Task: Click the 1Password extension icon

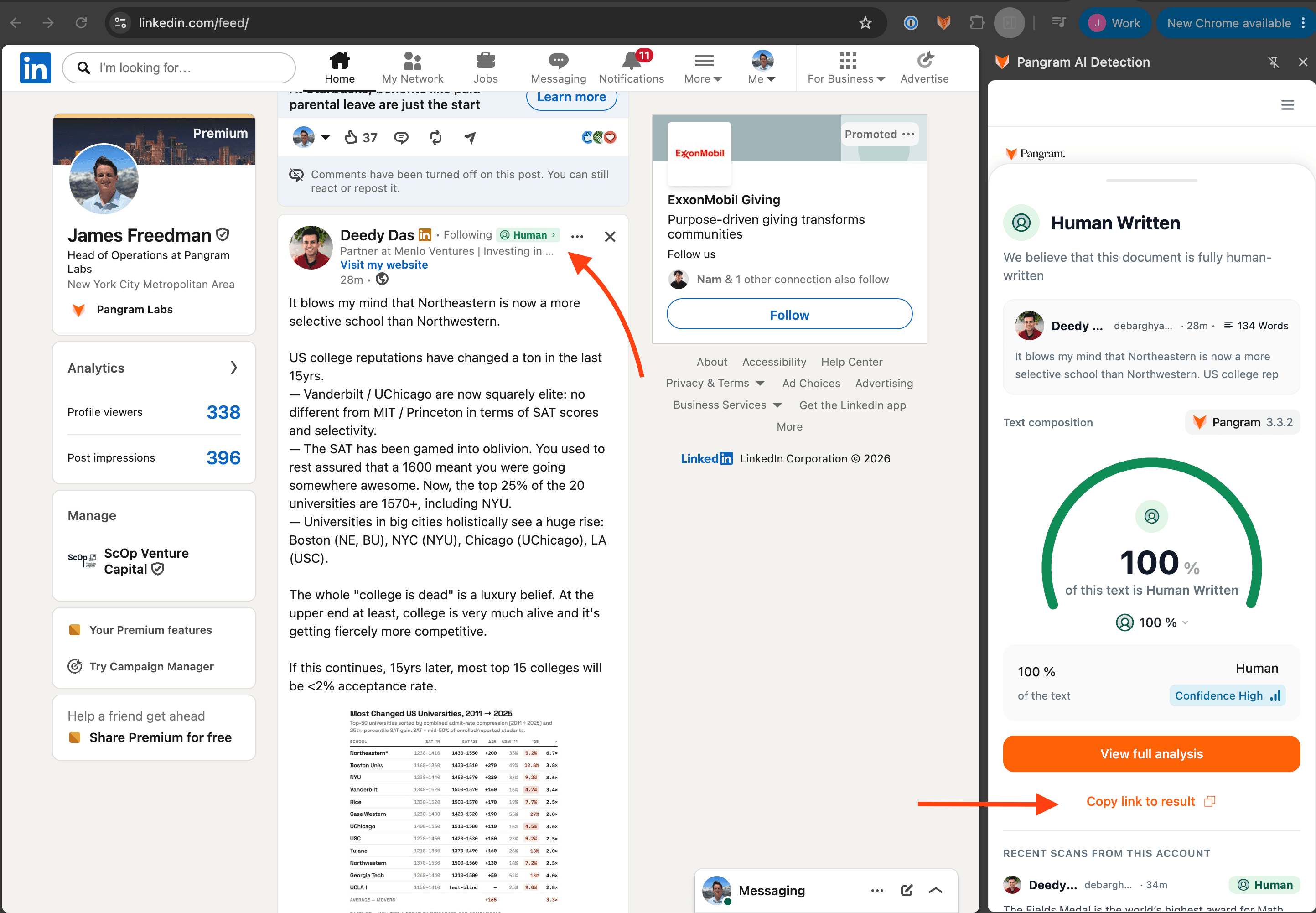Action: (x=911, y=23)
